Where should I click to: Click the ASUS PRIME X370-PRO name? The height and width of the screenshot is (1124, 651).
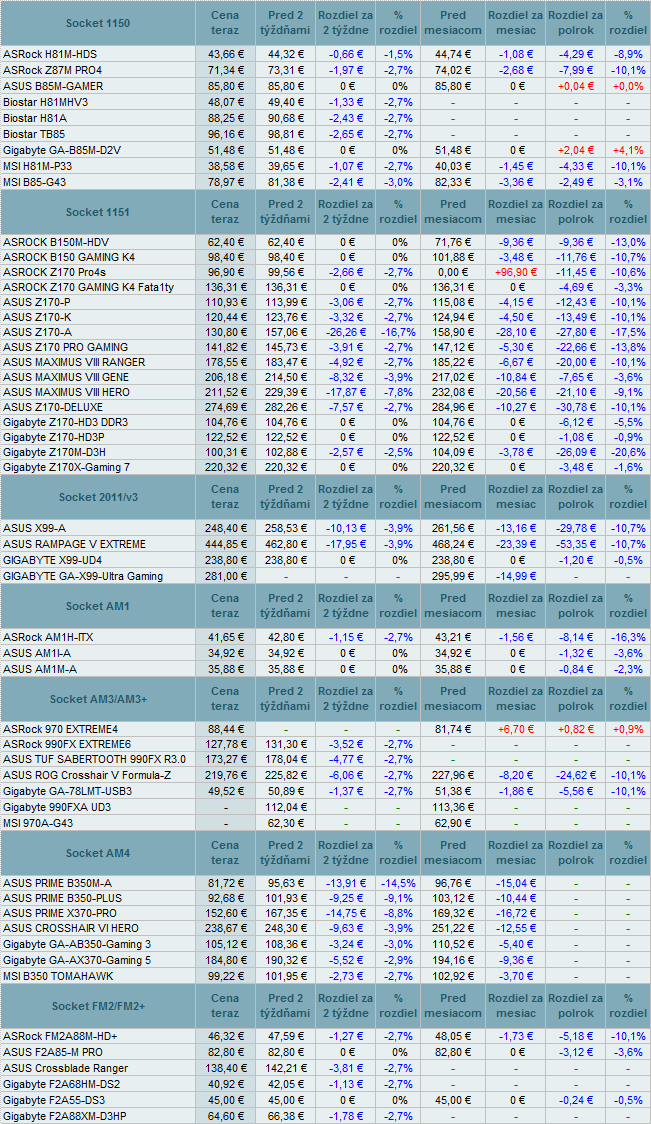(60, 913)
